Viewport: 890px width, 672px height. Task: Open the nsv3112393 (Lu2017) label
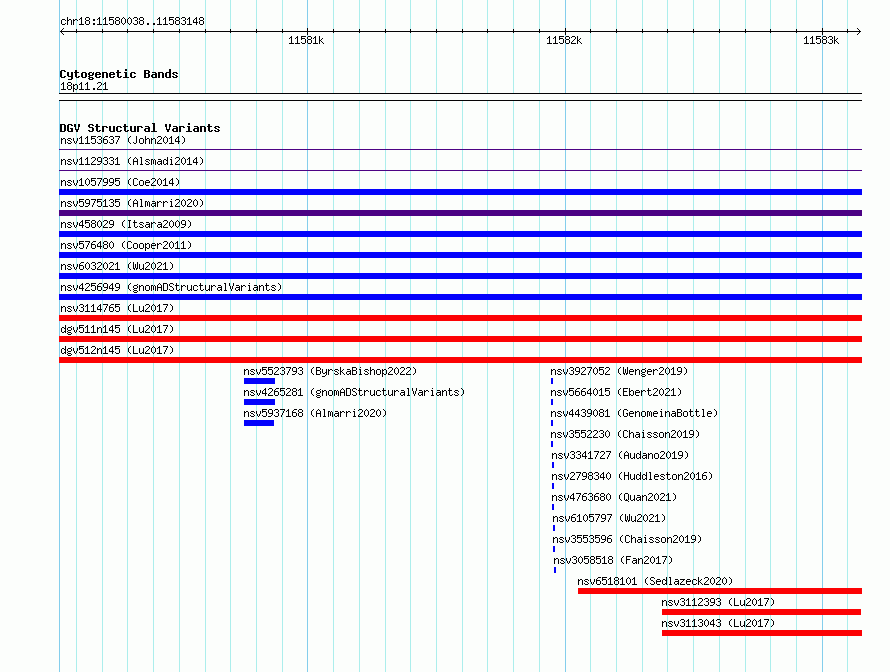[x=718, y=602]
